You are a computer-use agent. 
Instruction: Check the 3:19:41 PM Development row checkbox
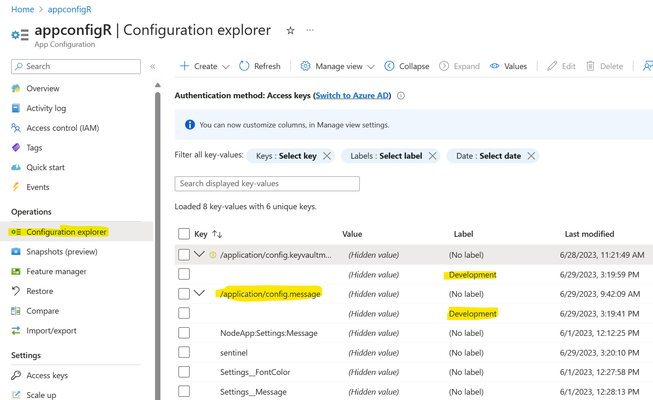click(x=184, y=313)
